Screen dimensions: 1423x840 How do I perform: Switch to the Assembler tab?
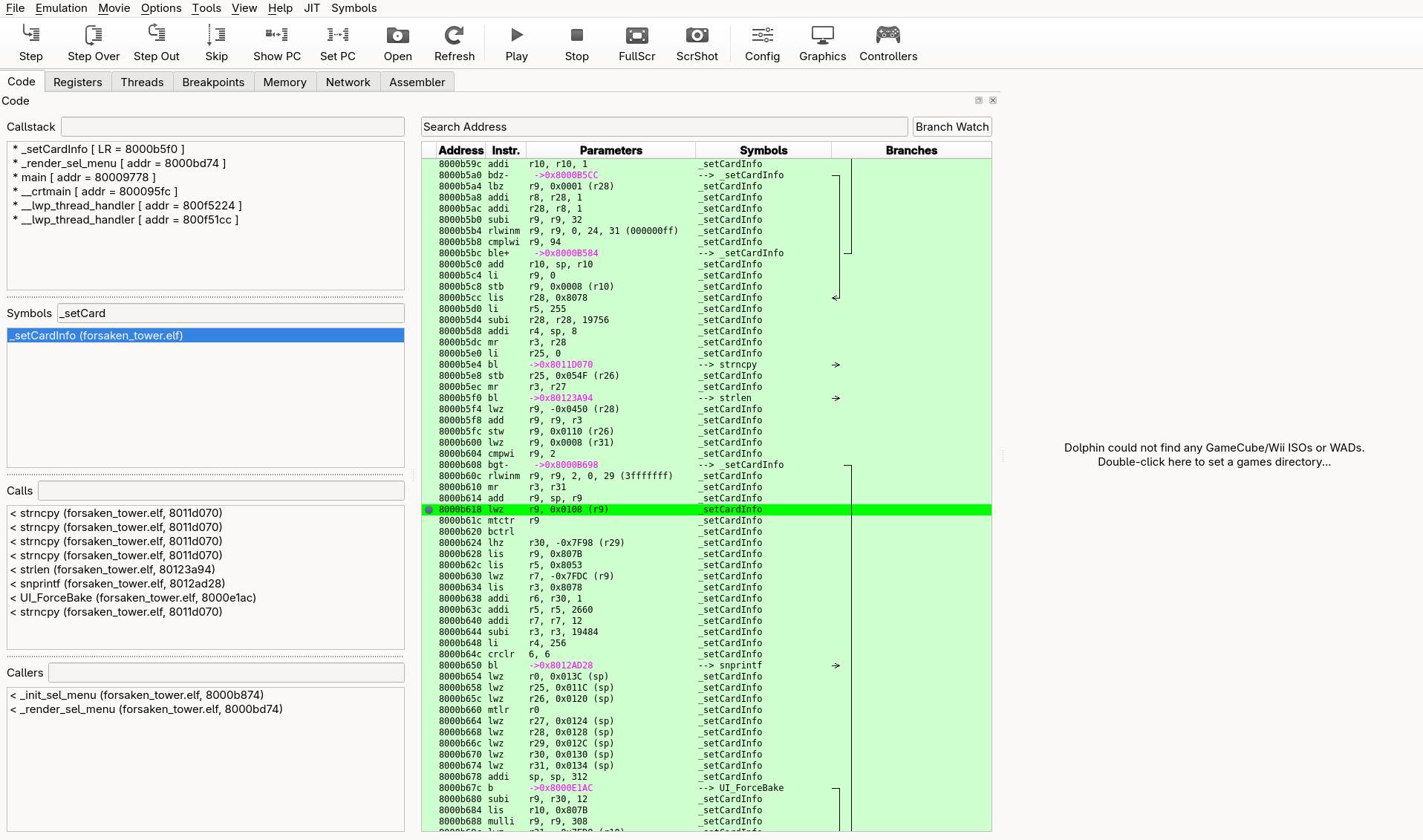coord(417,82)
